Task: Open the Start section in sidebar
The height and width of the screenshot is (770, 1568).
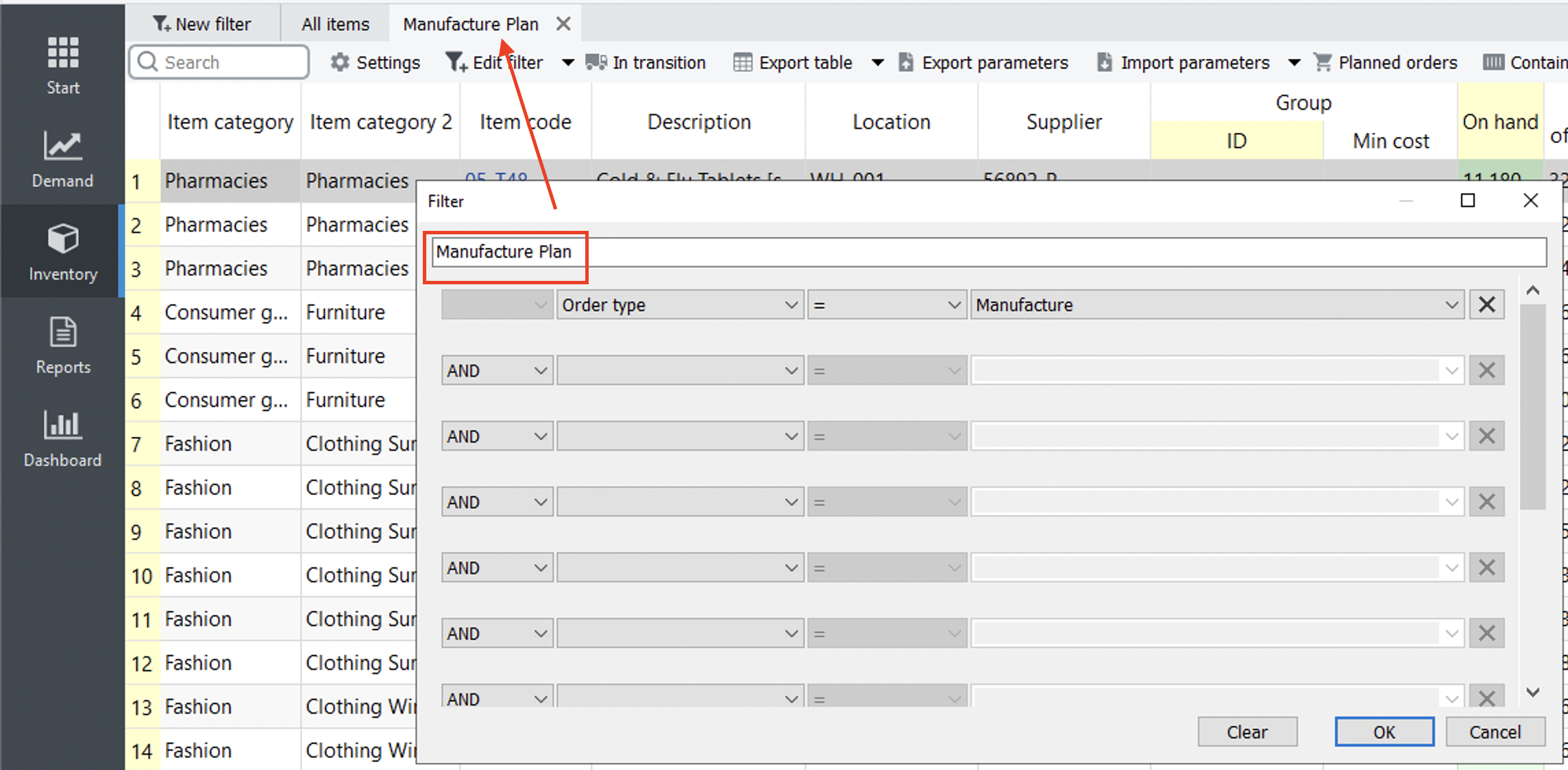Action: click(62, 66)
